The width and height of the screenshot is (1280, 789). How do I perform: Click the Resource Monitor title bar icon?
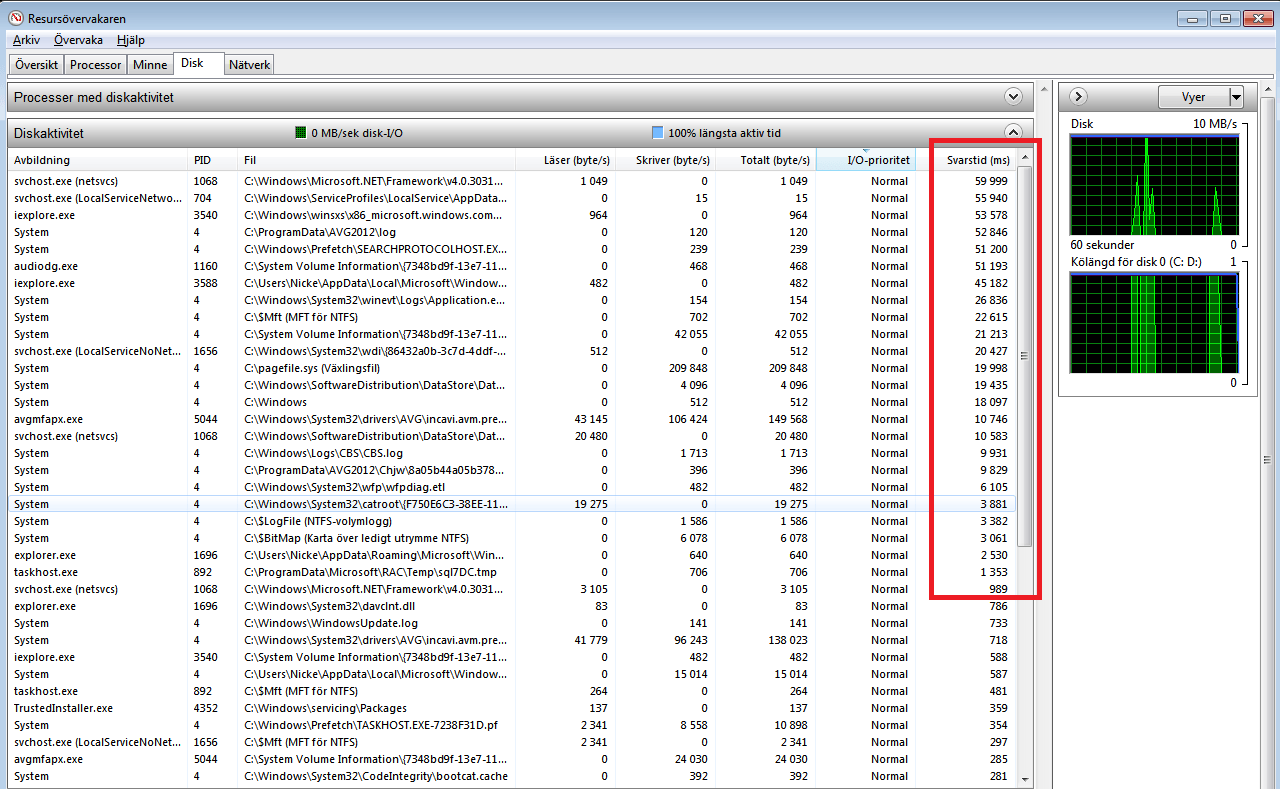(x=16, y=18)
